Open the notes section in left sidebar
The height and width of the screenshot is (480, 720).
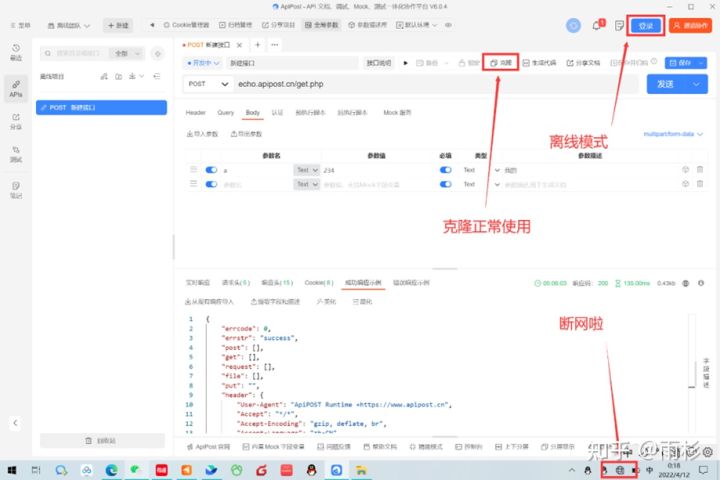tap(16, 190)
